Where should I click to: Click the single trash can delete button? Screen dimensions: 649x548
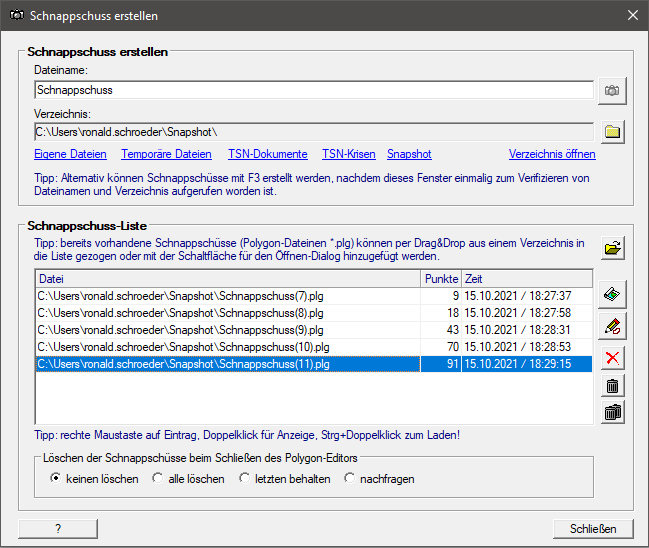pyautogui.click(x=612, y=386)
